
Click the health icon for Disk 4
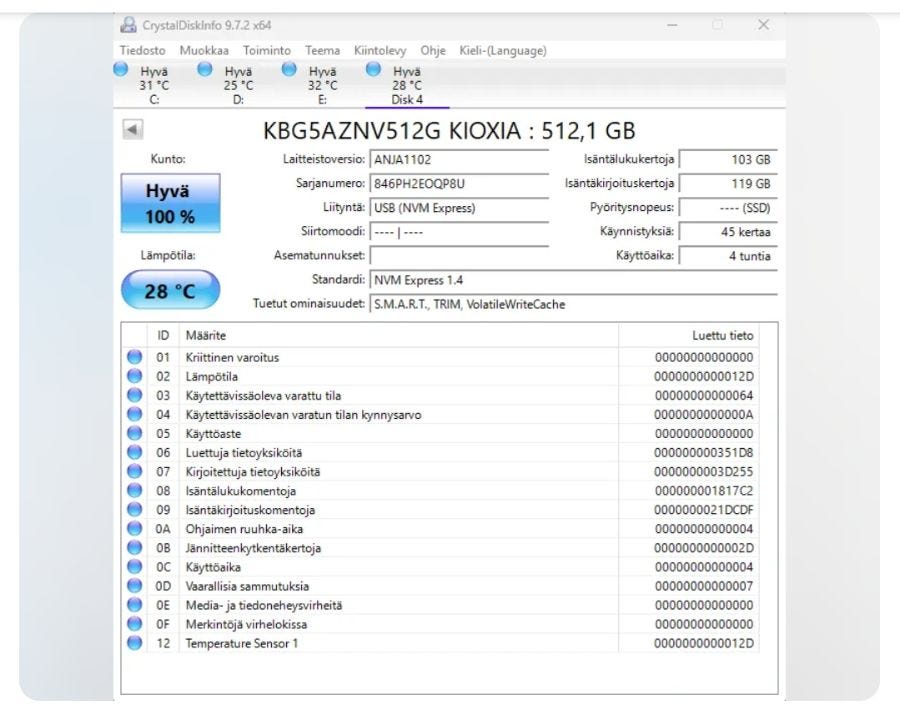tap(374, 68)
